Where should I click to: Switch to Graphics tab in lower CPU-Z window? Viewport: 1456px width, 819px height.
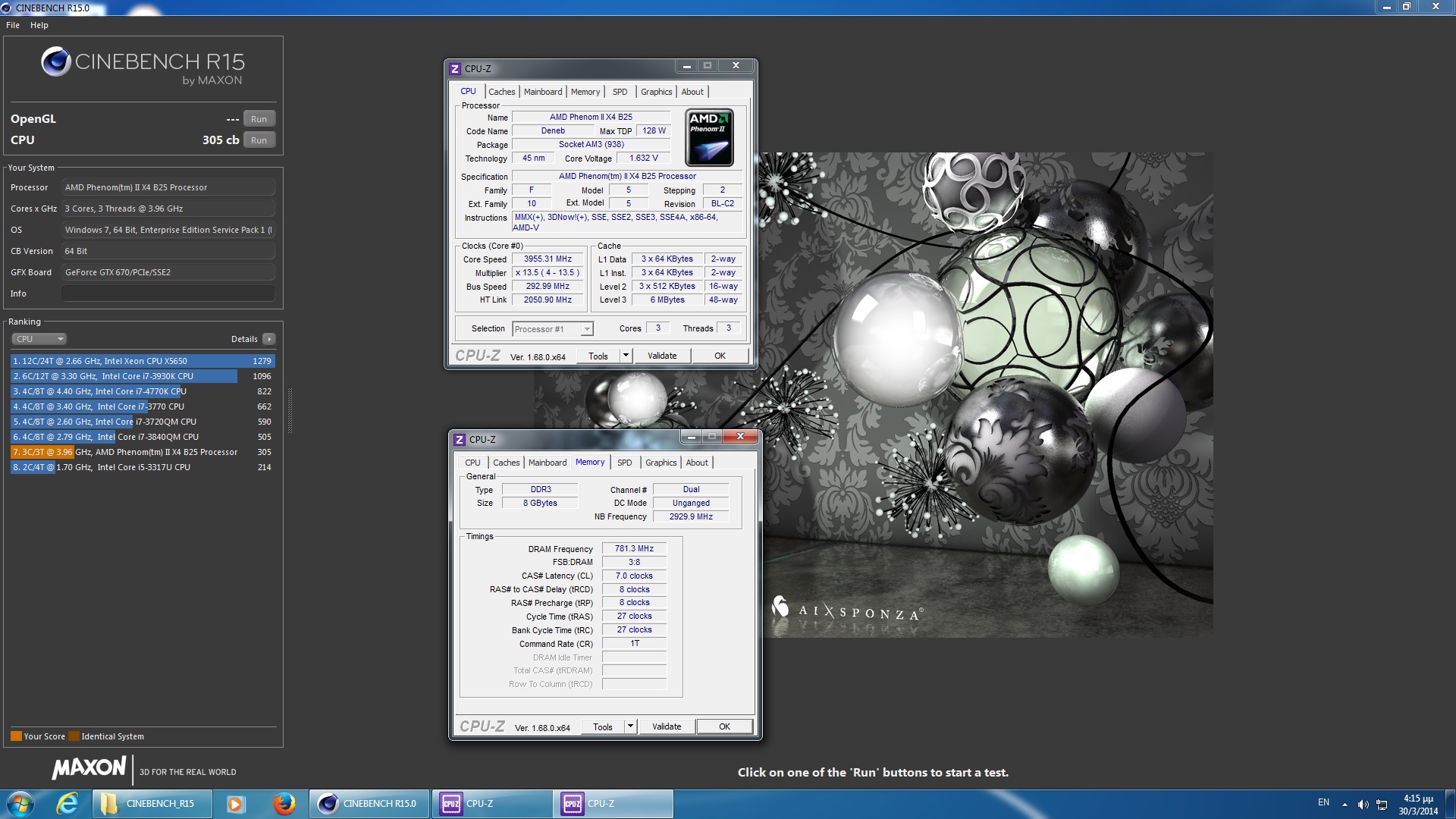(x=661, y=463)
